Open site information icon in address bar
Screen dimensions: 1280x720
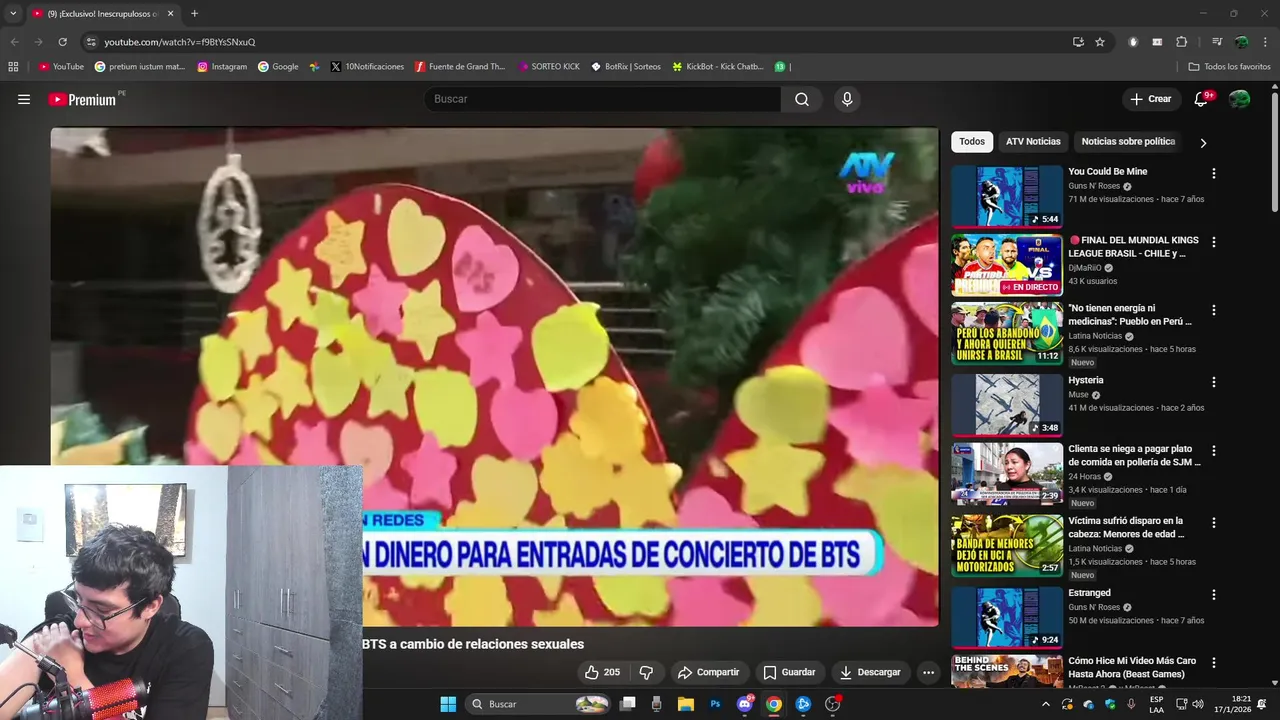91,42
